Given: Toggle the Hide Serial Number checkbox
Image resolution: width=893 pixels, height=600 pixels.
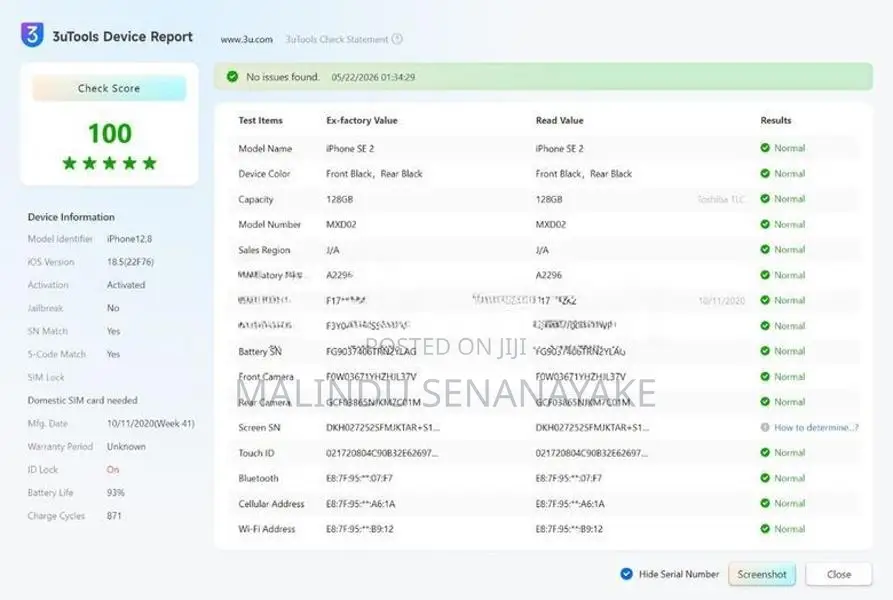Looking at the screenshot, I should (x=626, y=574).
